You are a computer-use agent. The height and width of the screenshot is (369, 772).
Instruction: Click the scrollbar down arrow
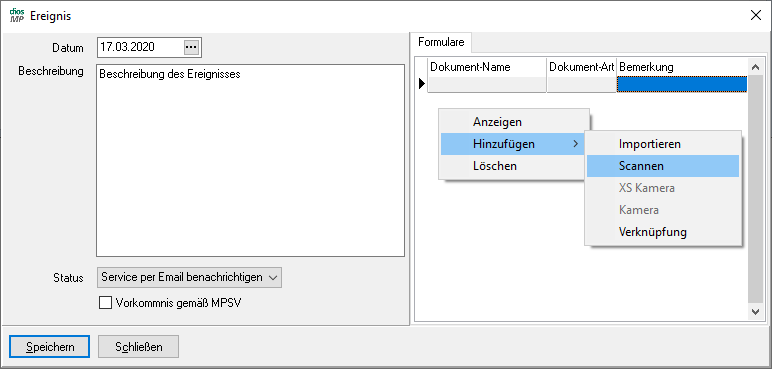755,311
